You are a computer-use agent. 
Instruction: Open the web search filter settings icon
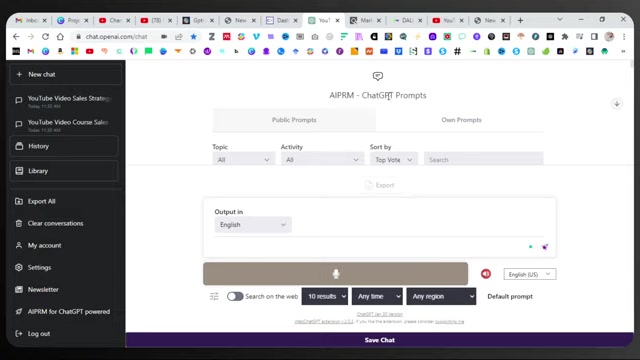(x=214, y=296)
